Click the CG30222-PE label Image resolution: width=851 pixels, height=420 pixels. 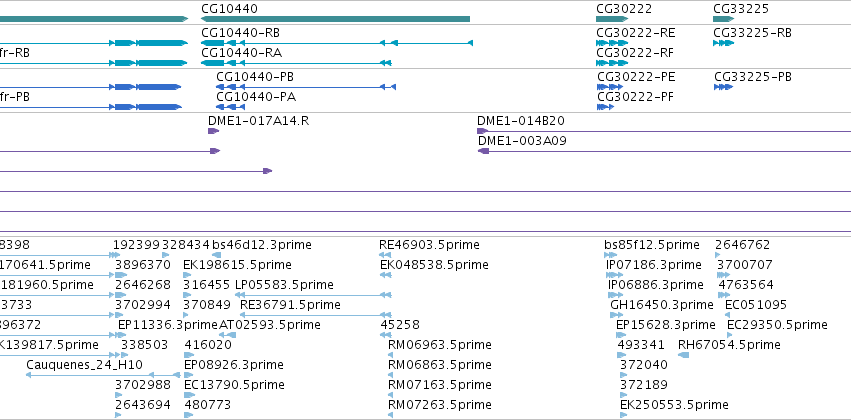pos(636,77)
